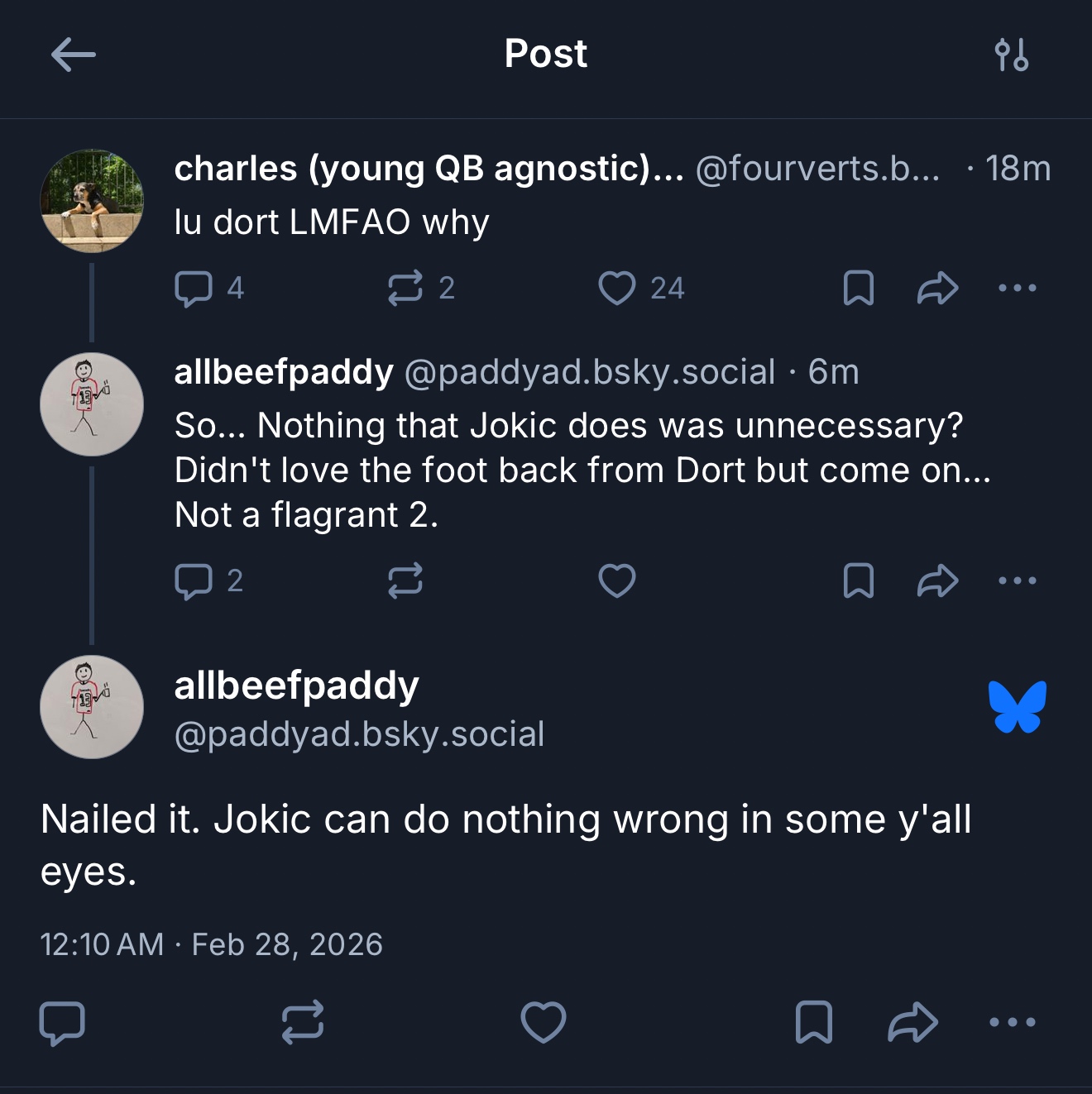Open more options on main post
Screen dimensions: 1092x1094
tap(1012, 1022)
